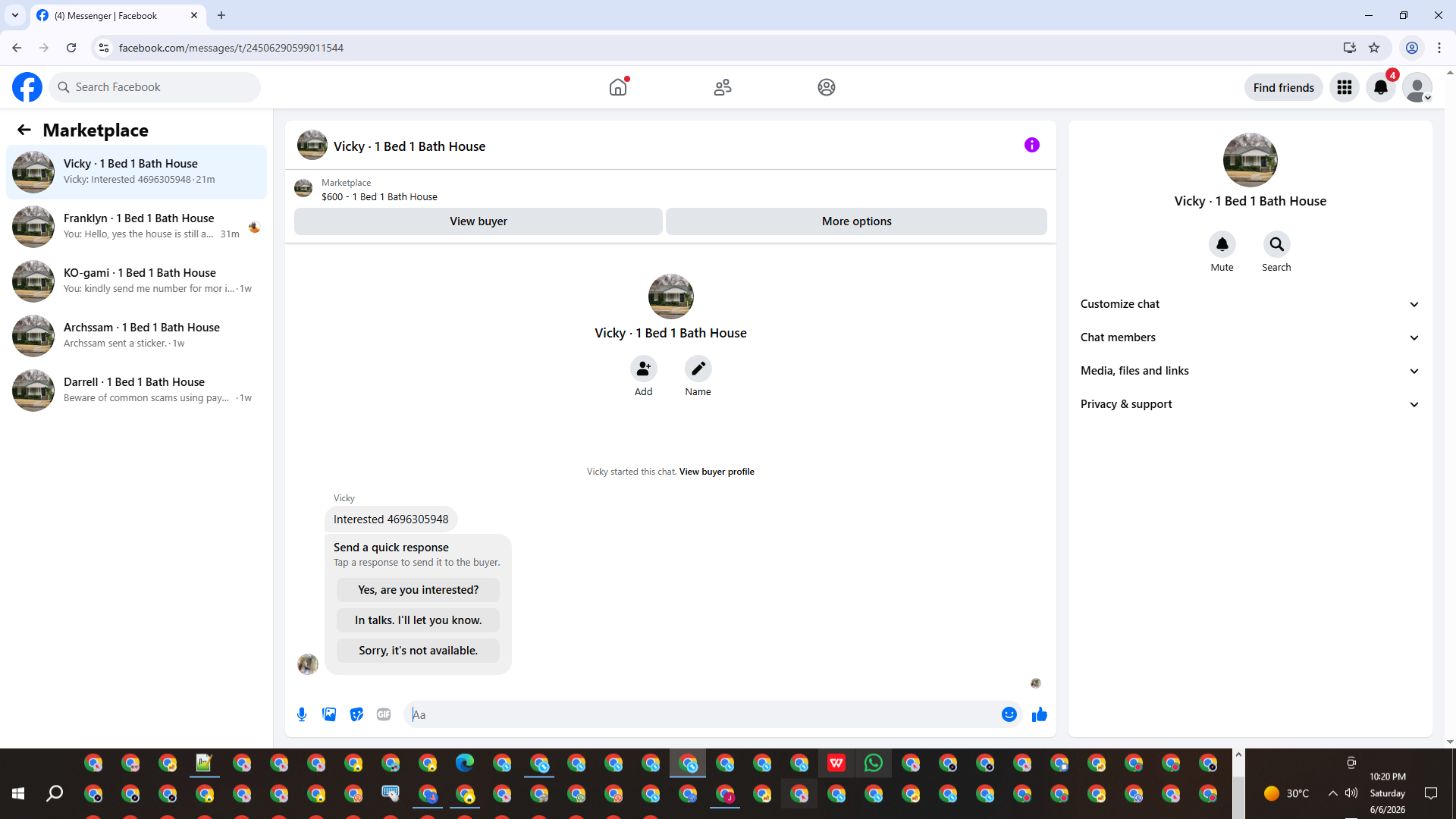Record a voice clip with the microphone
The height and width of the screenshot is (819, 1456).
point(302,714)
